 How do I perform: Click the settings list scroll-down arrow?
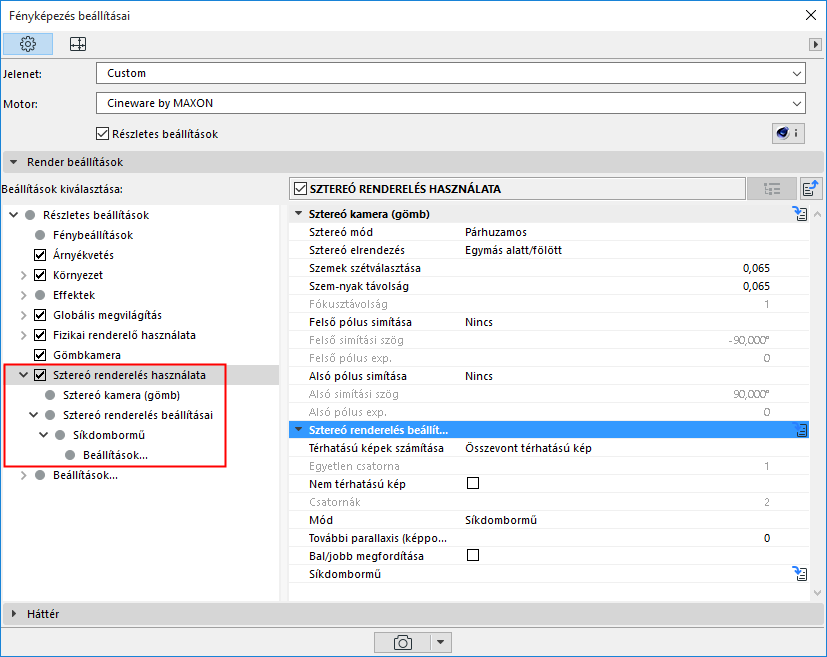click(x=817, y=593)
